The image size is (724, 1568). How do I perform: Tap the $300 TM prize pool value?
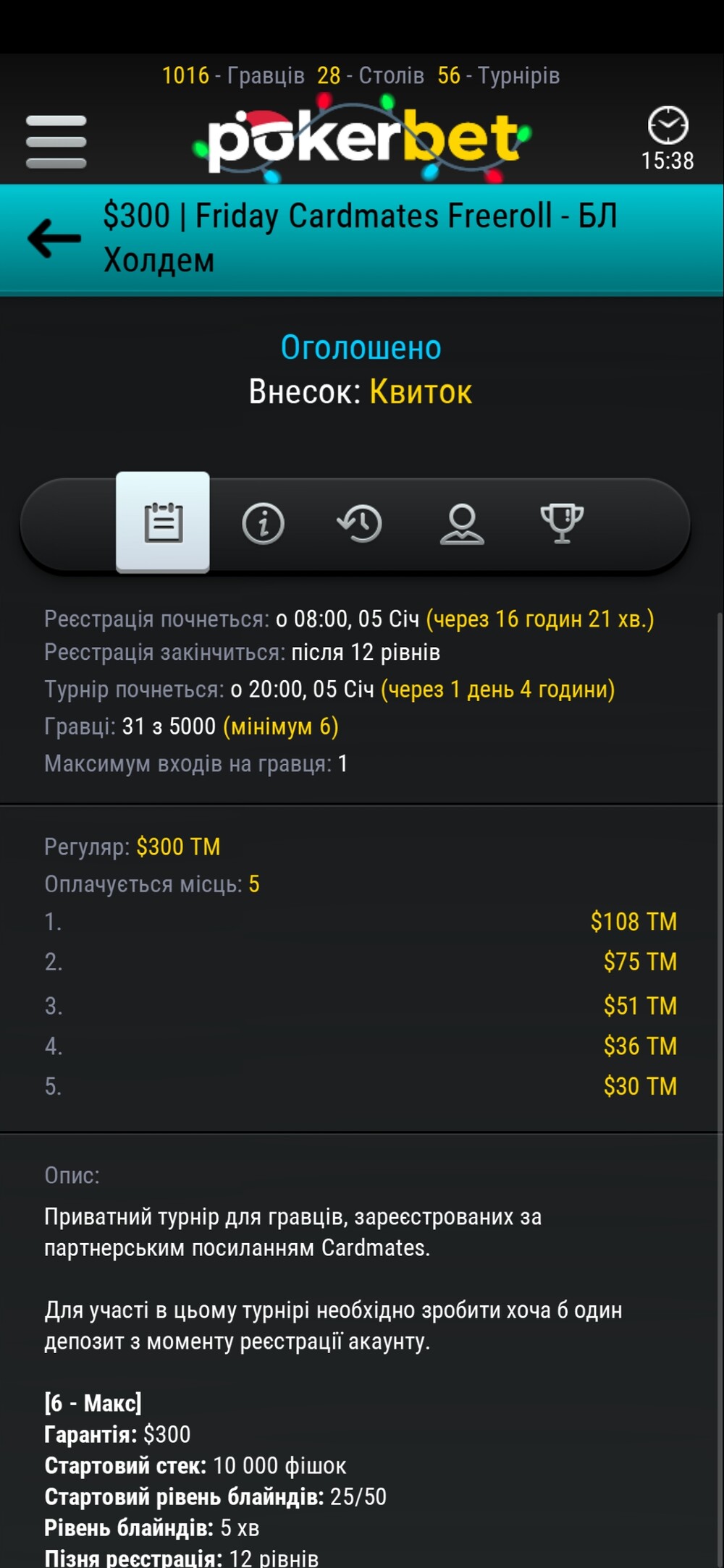click(178, 847)
